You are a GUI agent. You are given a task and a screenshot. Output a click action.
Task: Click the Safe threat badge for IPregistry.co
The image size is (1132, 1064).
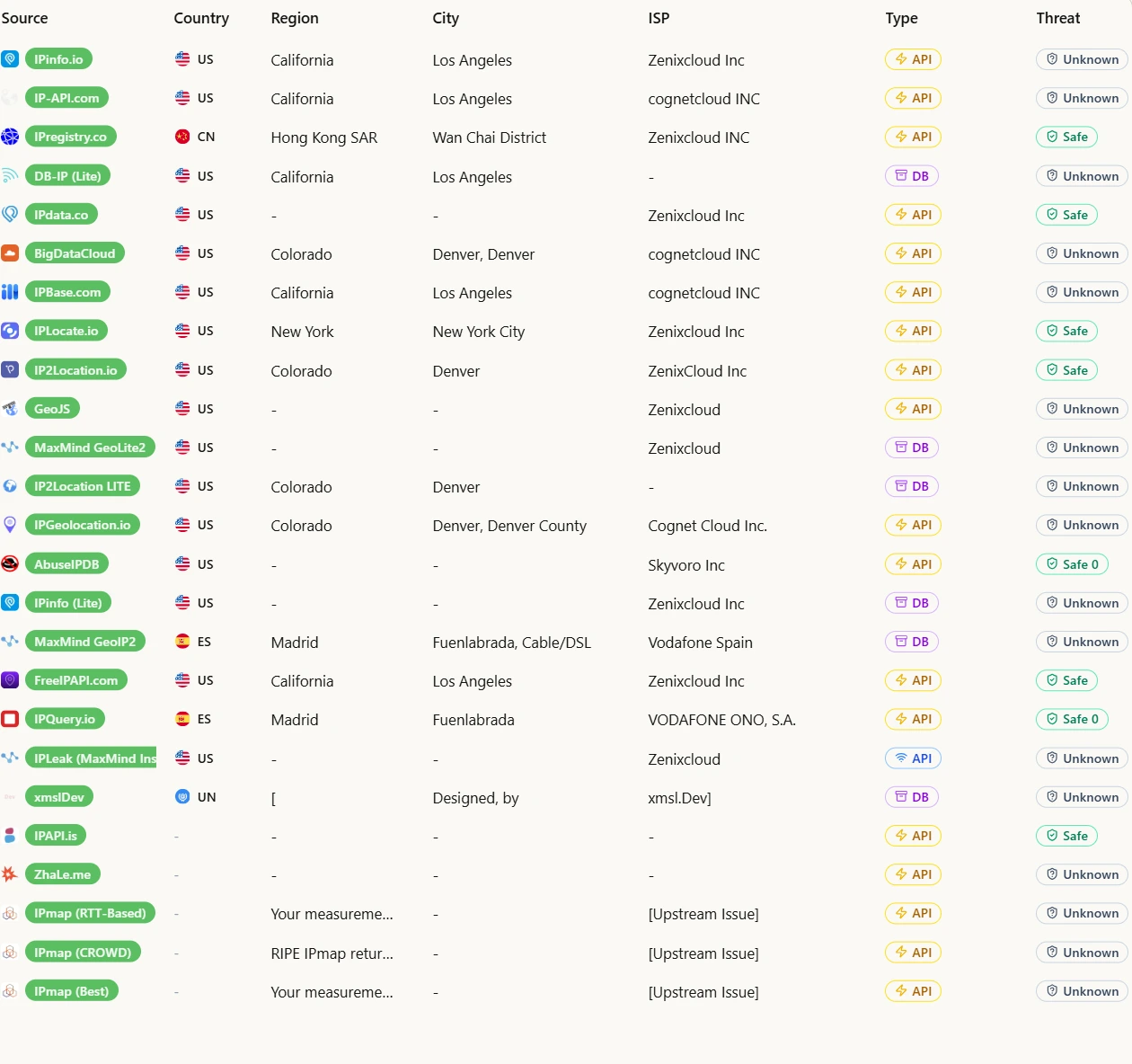[x=1066, y=137]
